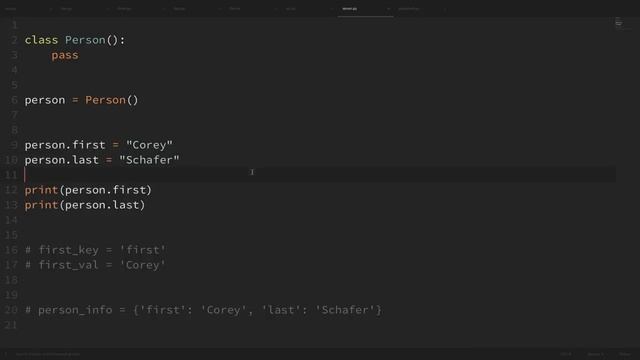Viewport: 640px width, 360px height.
Task: Switch to the highlighted active file tab
Action: (365, 9)
